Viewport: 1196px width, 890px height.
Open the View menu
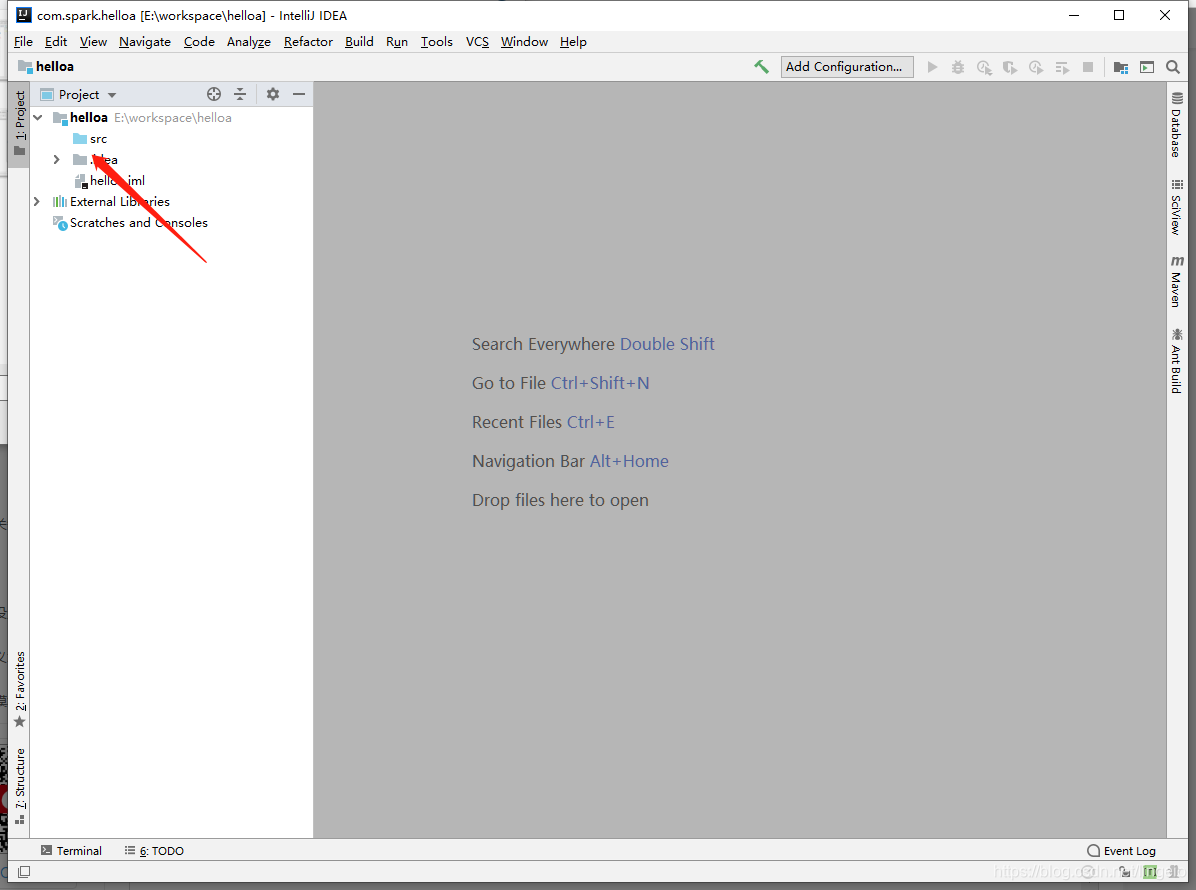93,42
